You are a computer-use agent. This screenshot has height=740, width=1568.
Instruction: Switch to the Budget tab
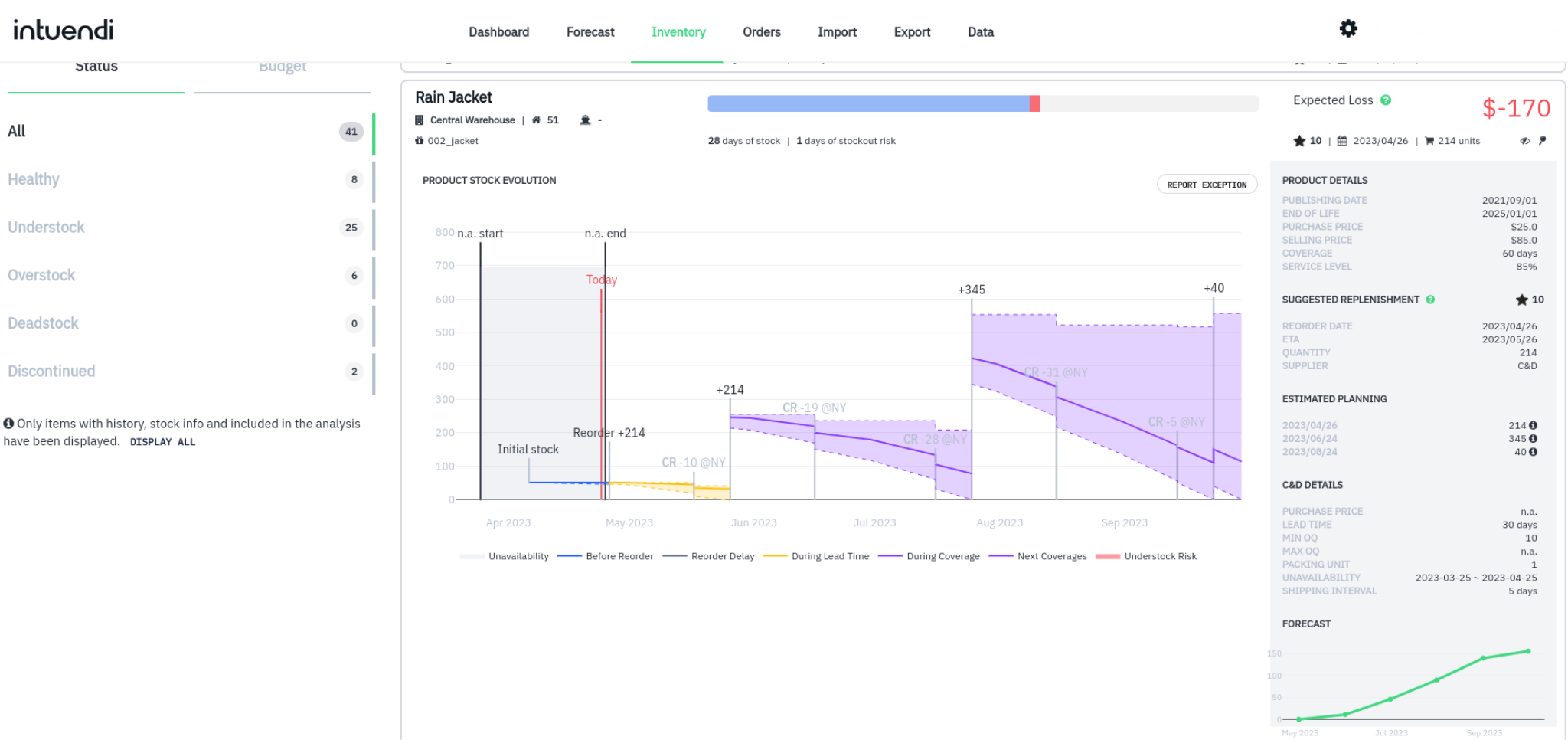[x=282, y=68]
